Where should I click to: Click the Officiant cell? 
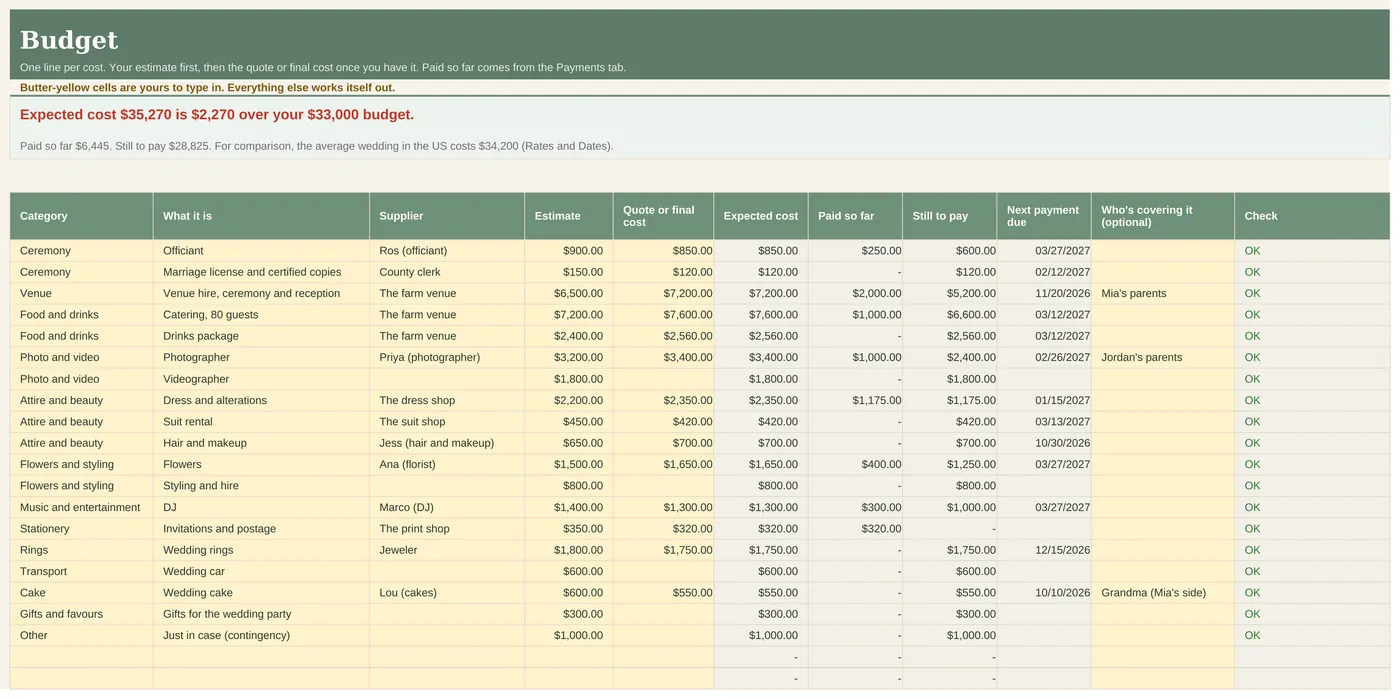[261, 251]
